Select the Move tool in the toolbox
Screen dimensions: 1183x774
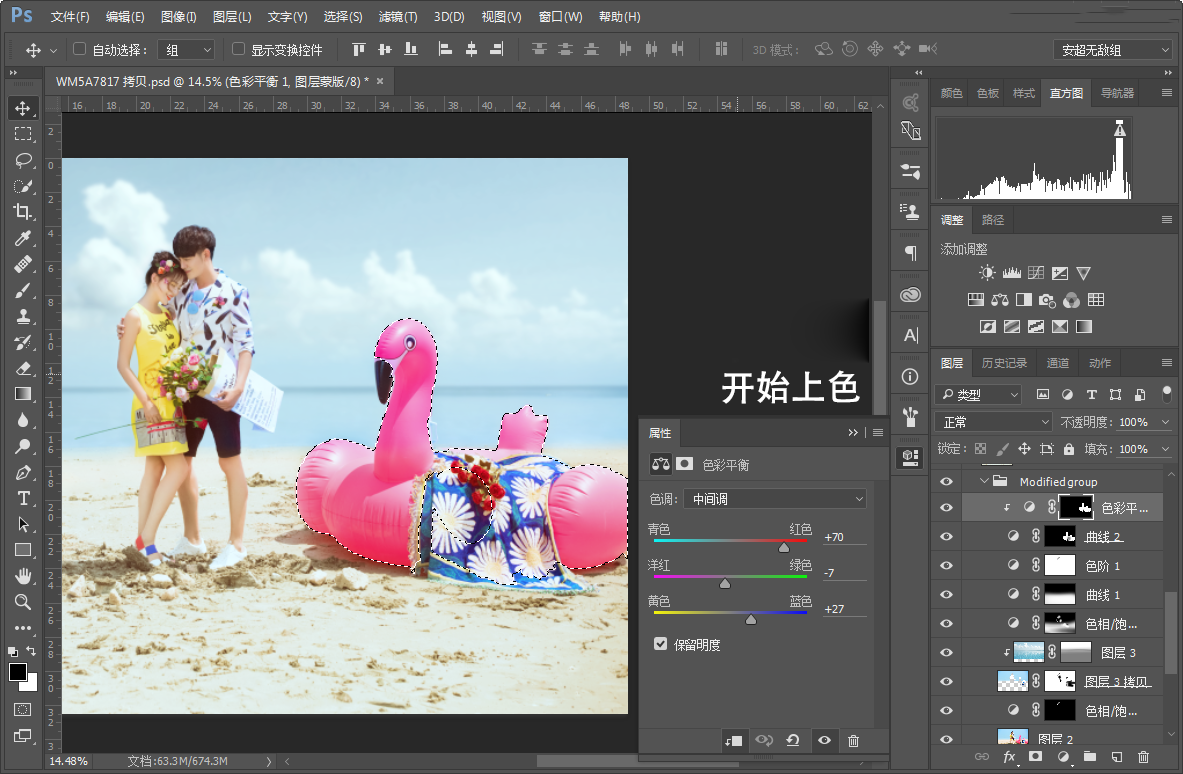point(23,108)
